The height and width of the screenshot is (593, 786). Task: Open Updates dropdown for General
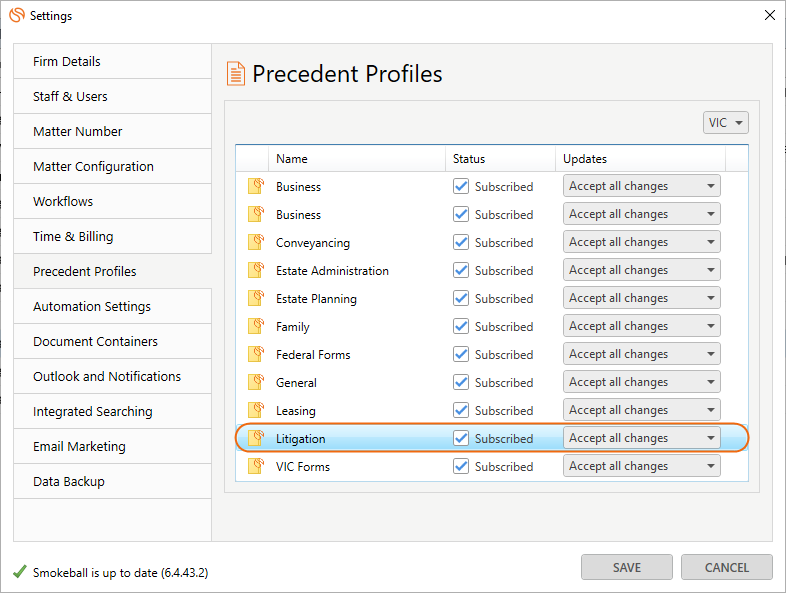click(x=642, y=382)
